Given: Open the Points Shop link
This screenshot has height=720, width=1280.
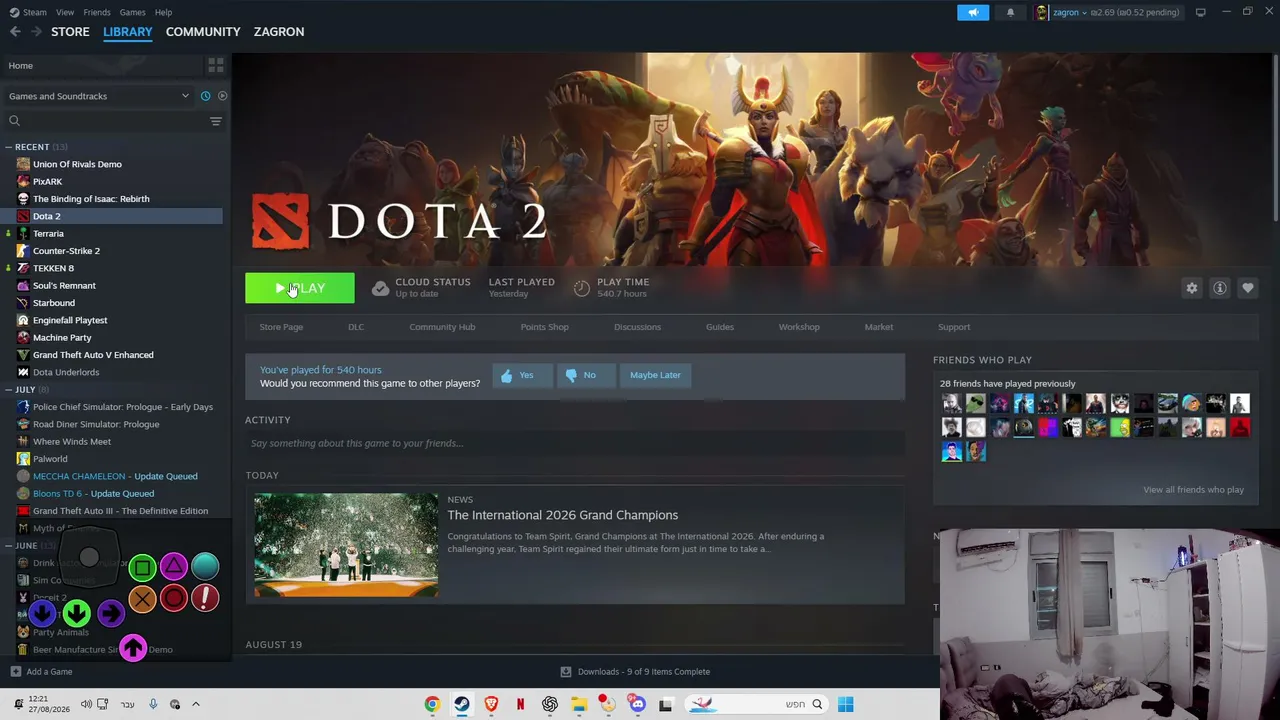Looking at the screenshot, I should pos(544,327).
